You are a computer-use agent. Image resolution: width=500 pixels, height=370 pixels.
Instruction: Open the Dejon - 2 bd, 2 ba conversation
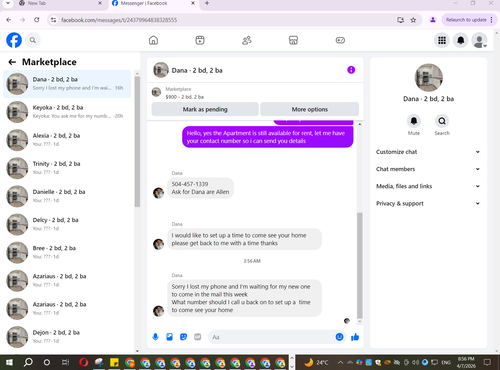tap(67, 337)
